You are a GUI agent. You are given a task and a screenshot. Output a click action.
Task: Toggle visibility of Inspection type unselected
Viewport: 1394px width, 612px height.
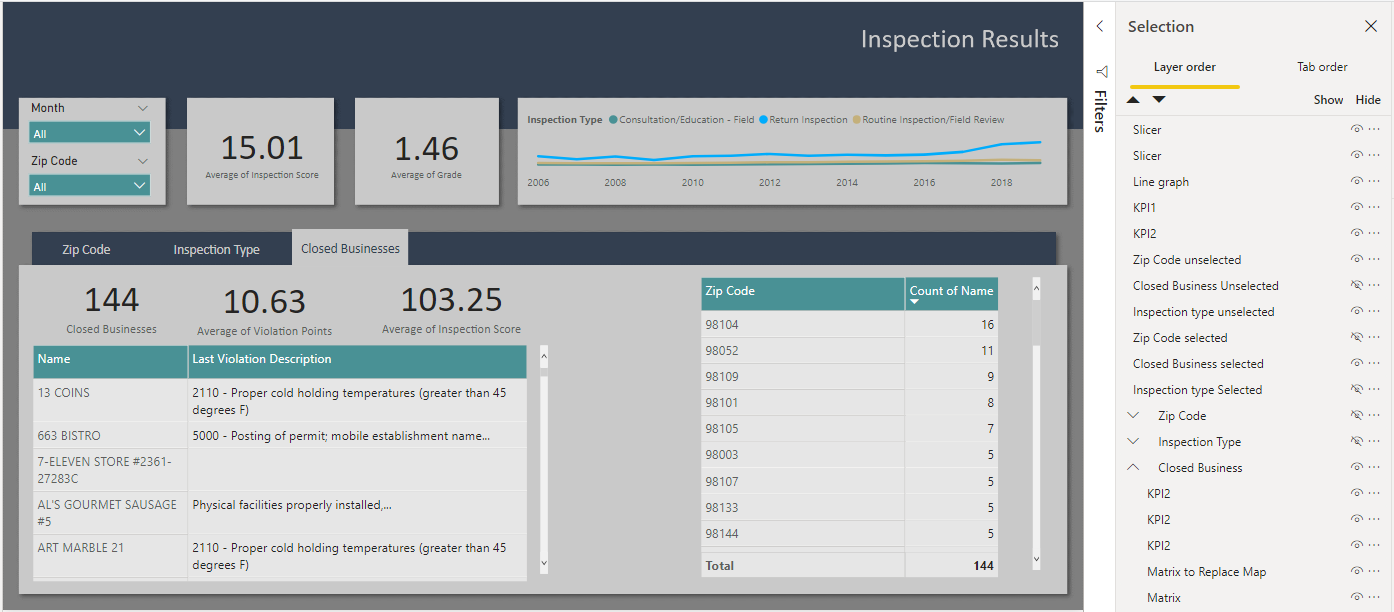point(1355,311)
